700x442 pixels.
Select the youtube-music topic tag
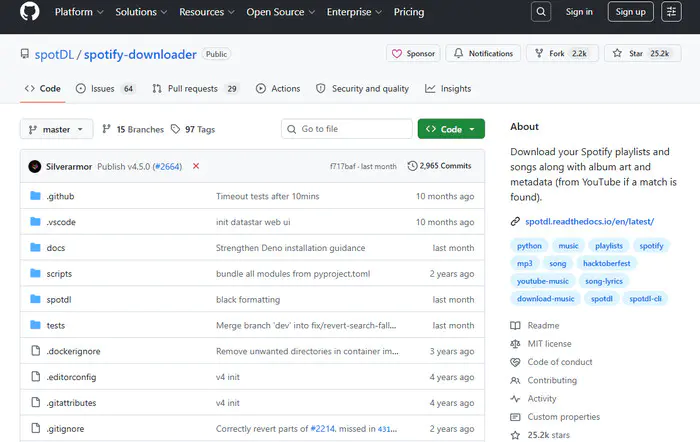click(542, 281)
